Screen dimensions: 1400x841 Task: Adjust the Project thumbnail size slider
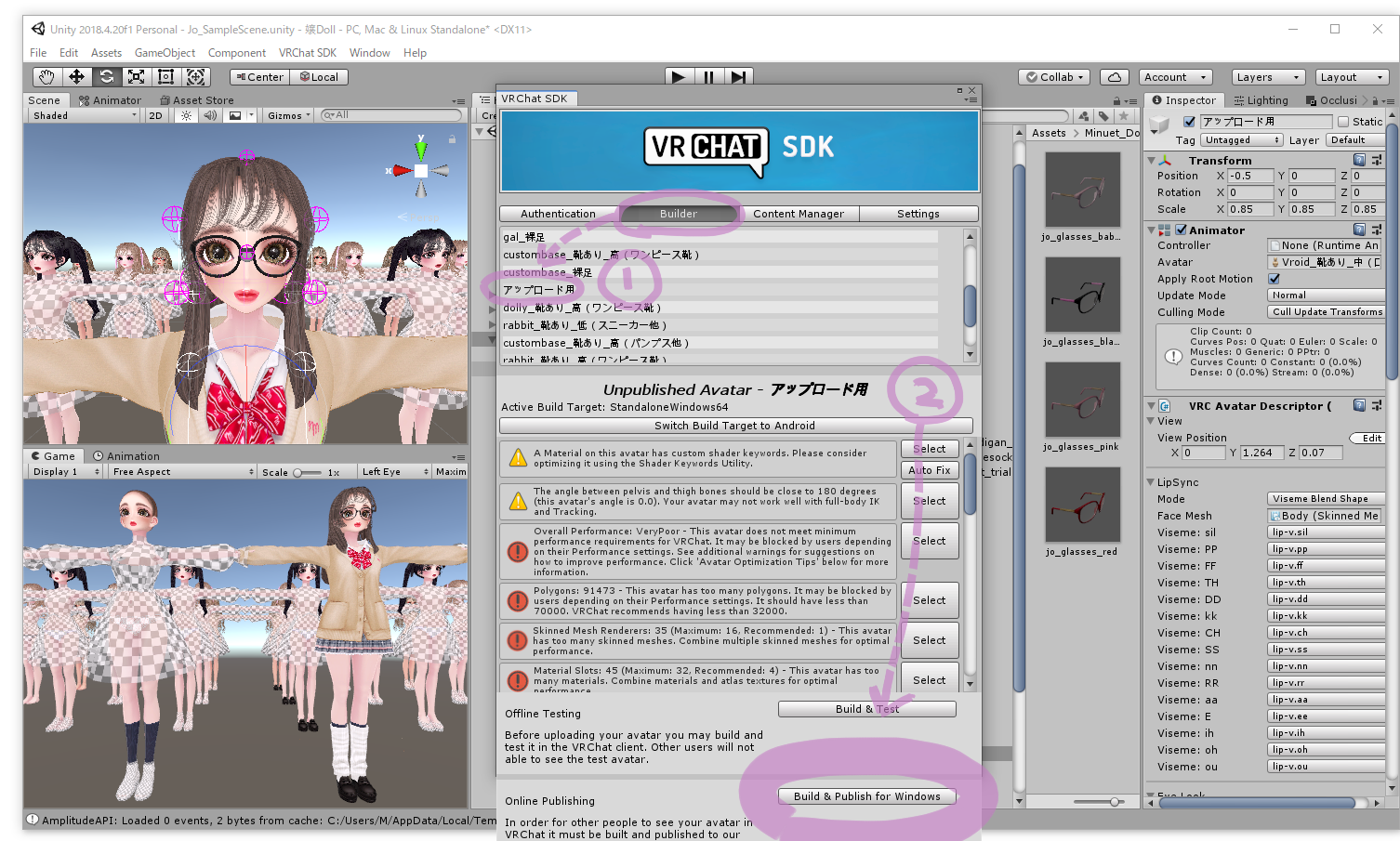click(1100, 801)
